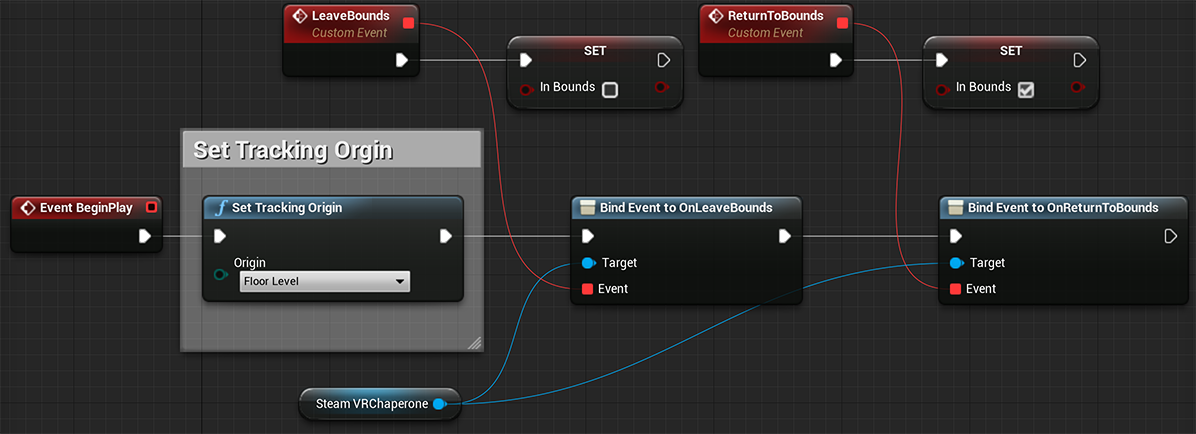Click the Bind Event to OnLeaveBounds node icon

tap(587, 207)
